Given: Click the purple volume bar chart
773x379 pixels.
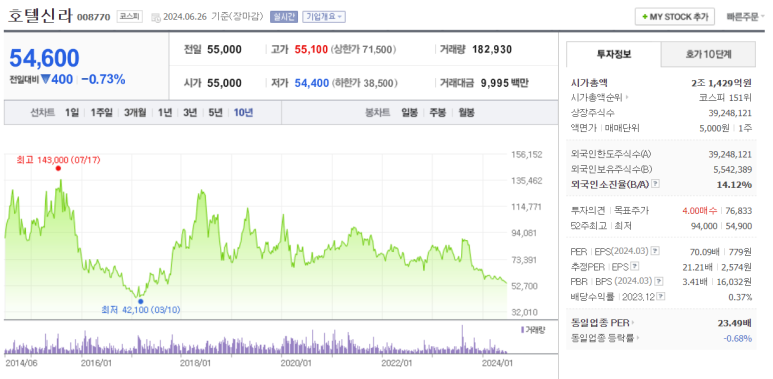Looking at the screenshot, I should pos(256,340).
